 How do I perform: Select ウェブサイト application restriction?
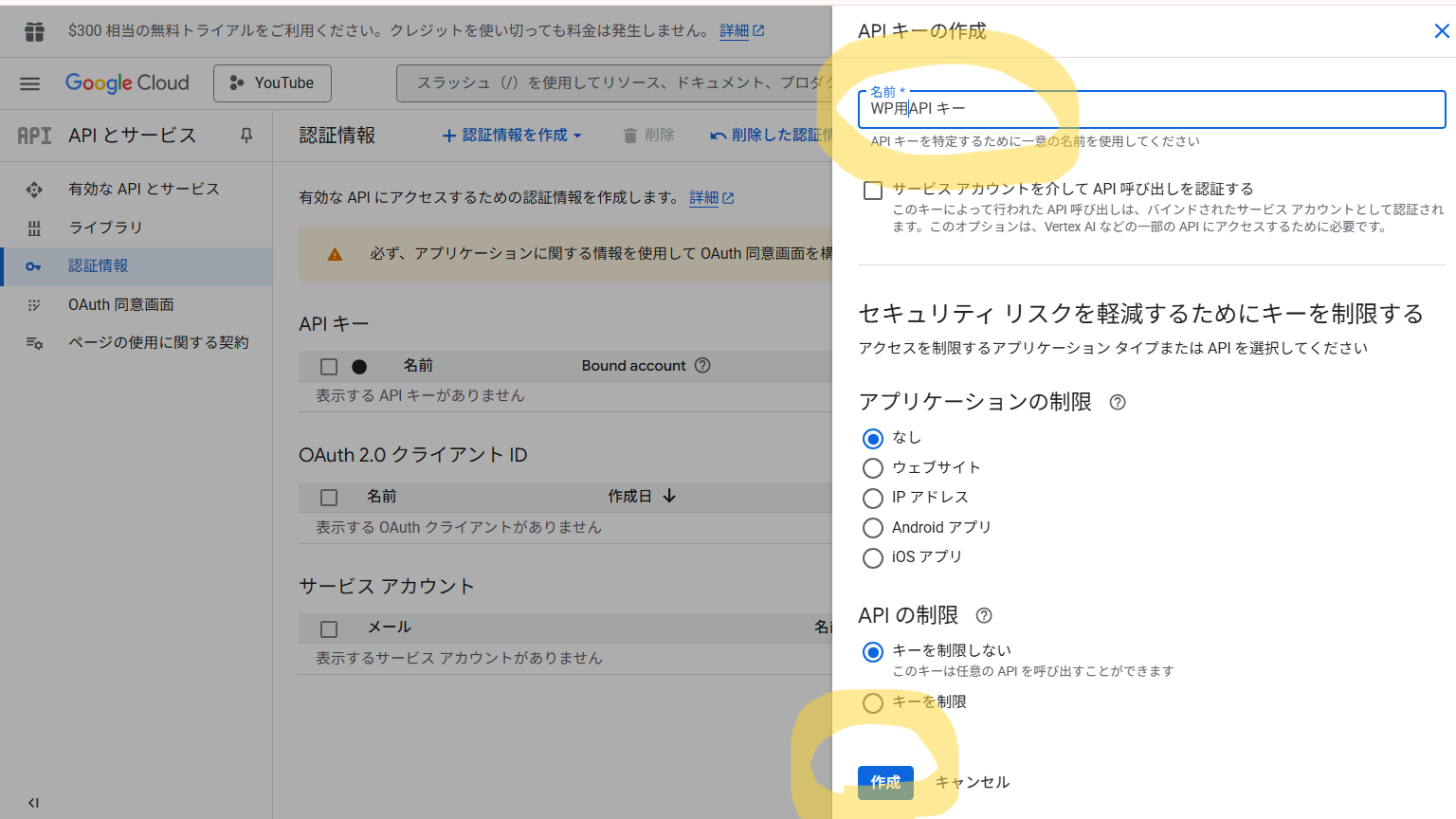[x=873, y=468]
